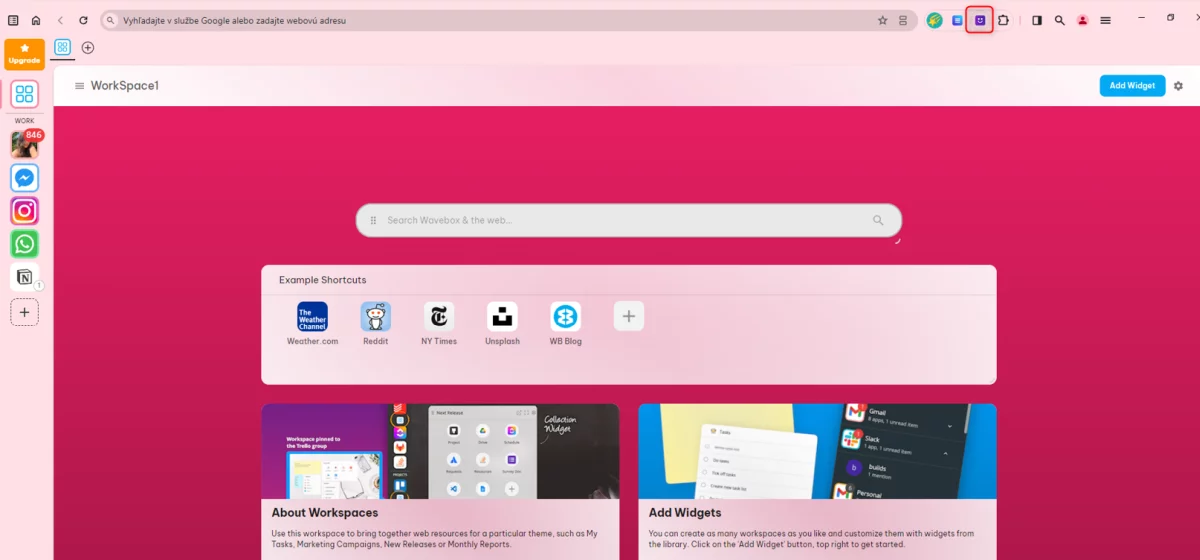The image size is (1200, 560).
Task: Reload the current page
Action: [x=83, y=20]
